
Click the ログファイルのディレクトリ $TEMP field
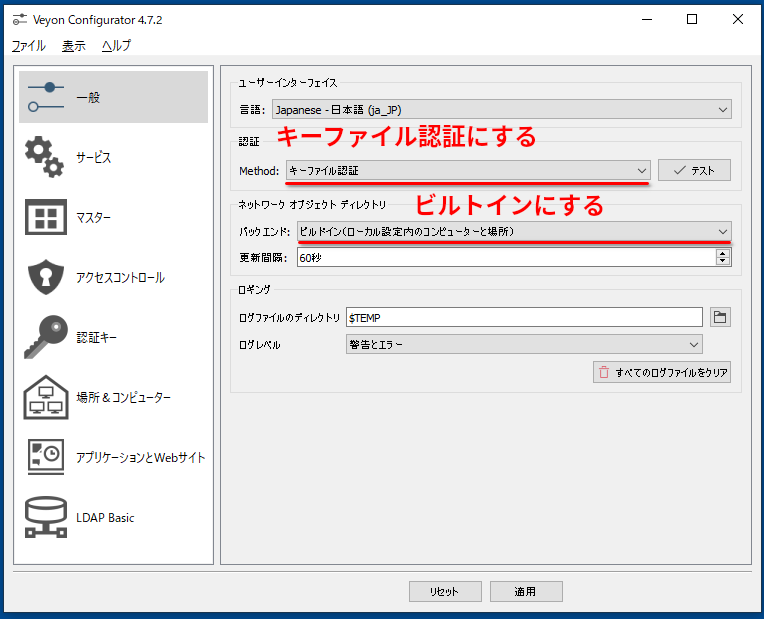(x=524, y=317)
